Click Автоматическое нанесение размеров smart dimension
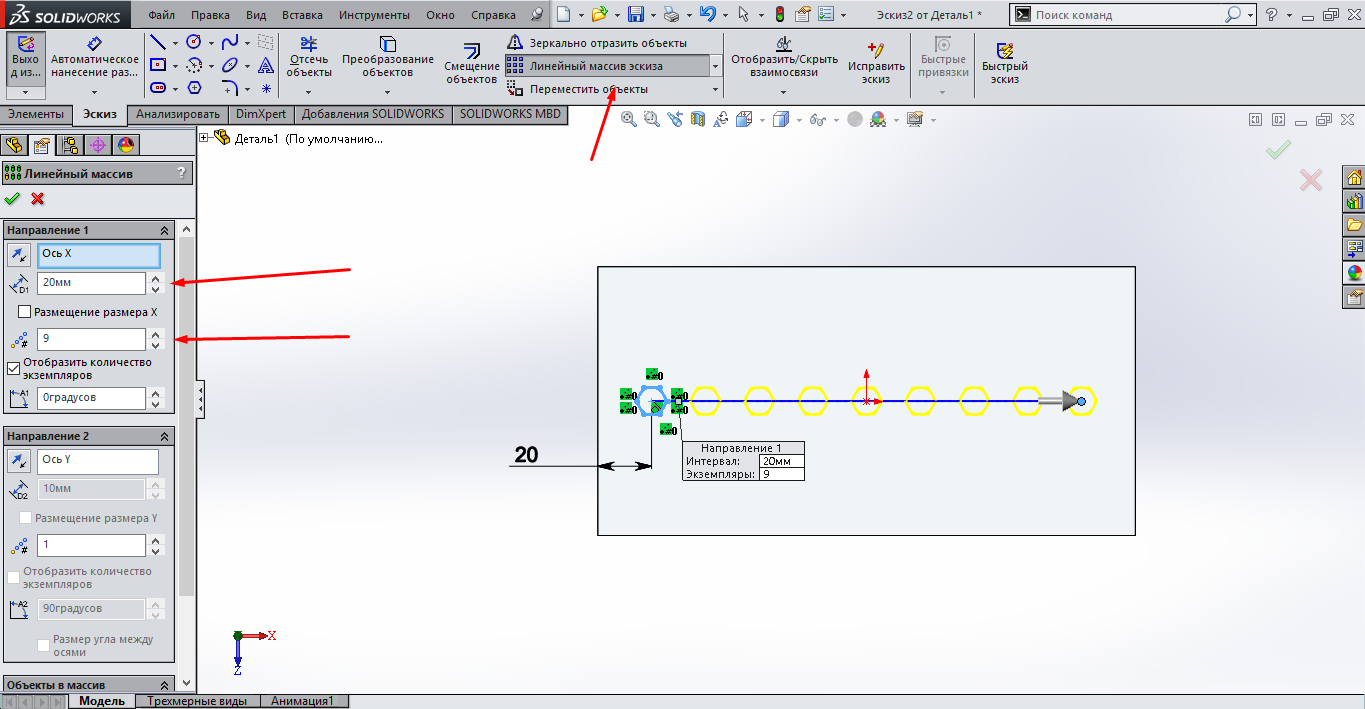 click(95, 57)
